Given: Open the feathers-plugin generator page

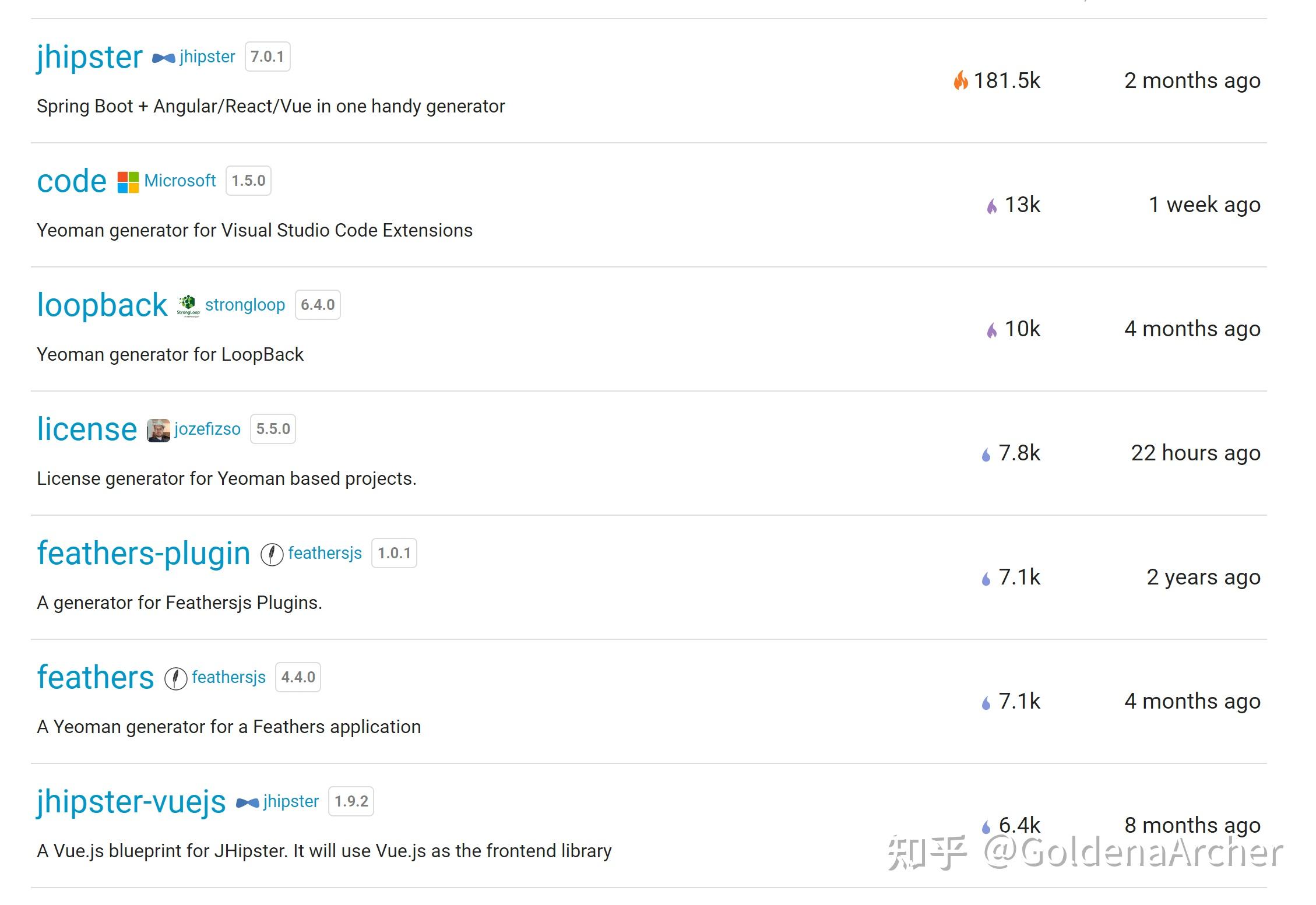Looking at the screenshot, I should pos(143,552).
